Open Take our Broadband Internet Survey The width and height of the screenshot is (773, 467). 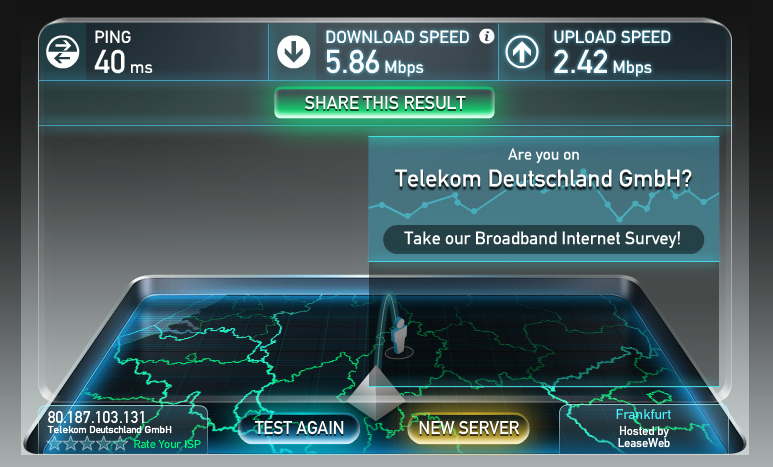[543, 239]
